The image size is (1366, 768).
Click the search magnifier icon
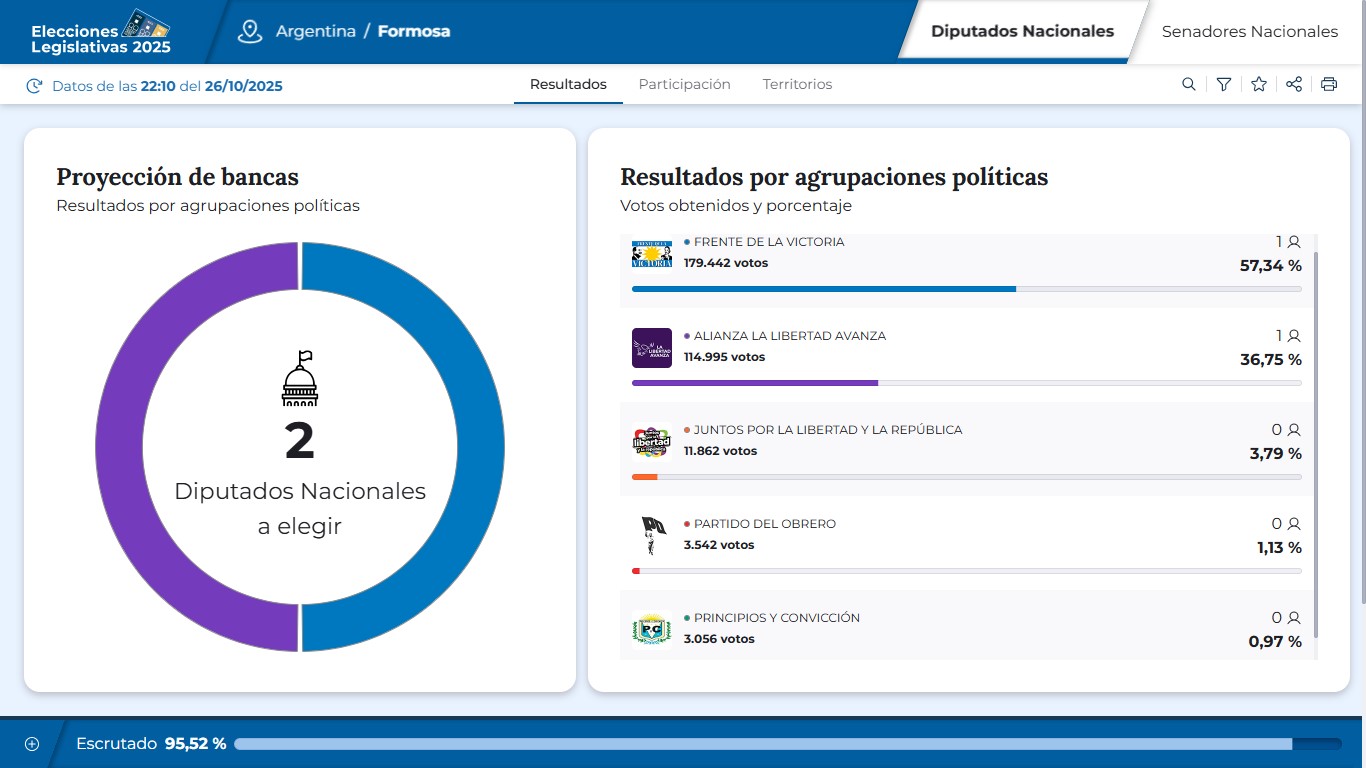1188,85
